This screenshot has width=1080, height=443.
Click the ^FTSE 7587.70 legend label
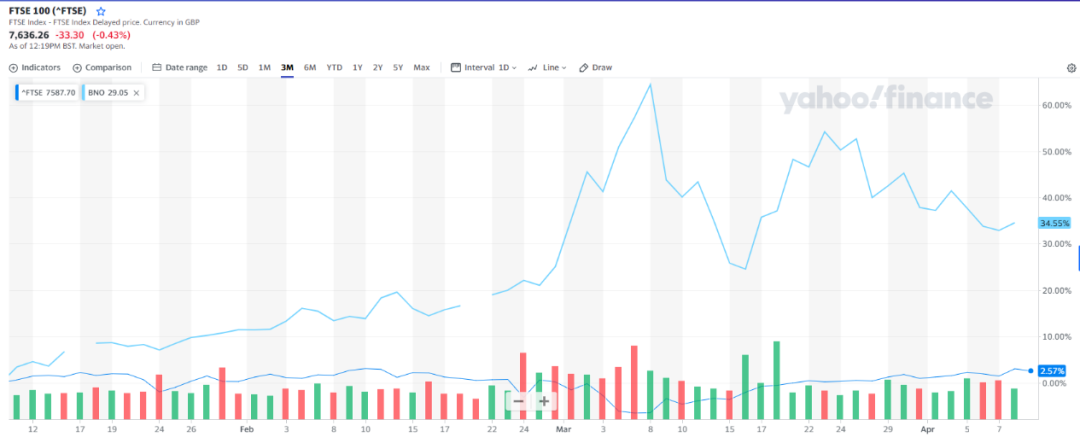tap(47, 92)
